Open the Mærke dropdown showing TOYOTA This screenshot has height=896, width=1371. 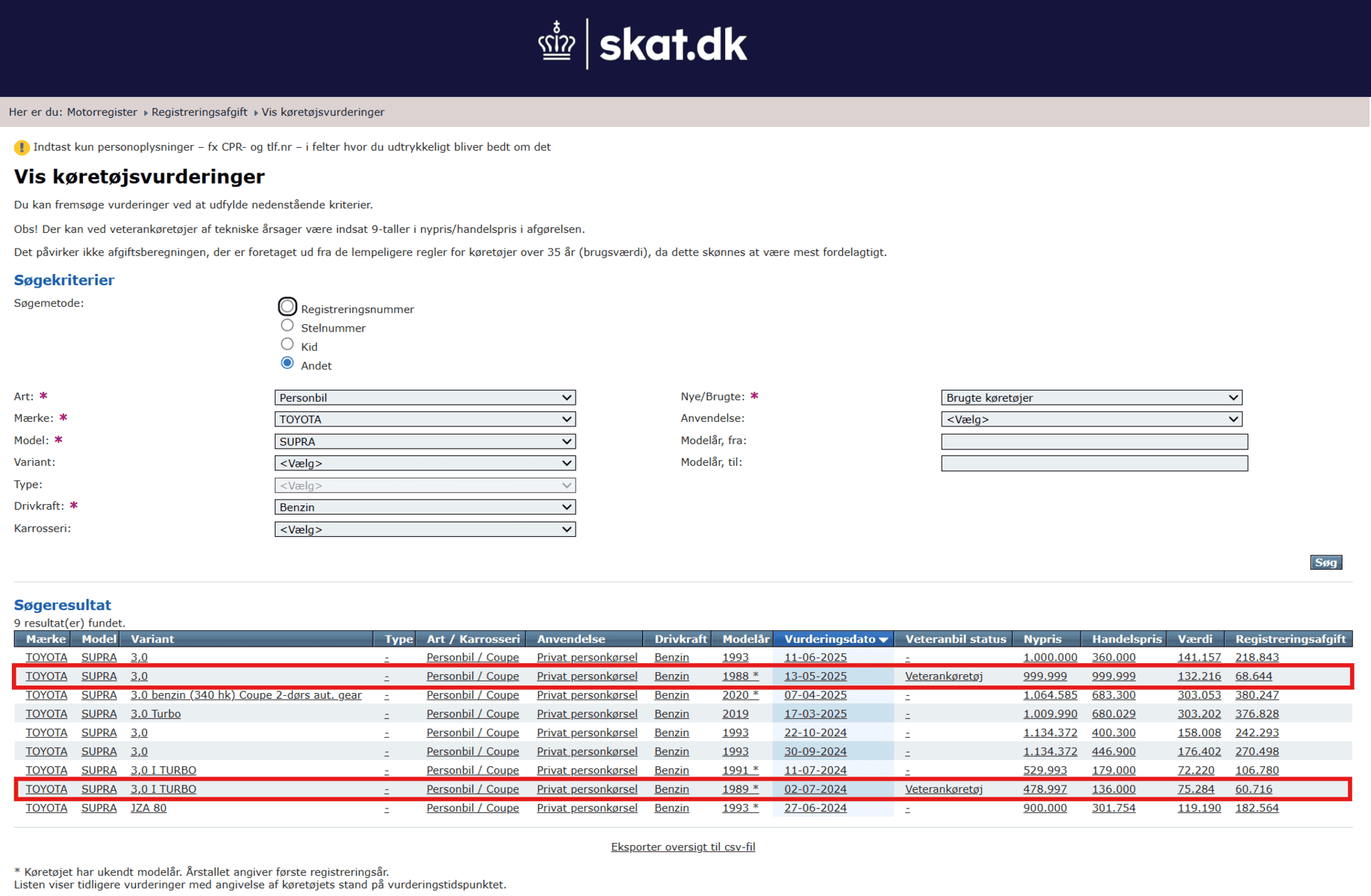pyautogui.click(x=425, y=420)
